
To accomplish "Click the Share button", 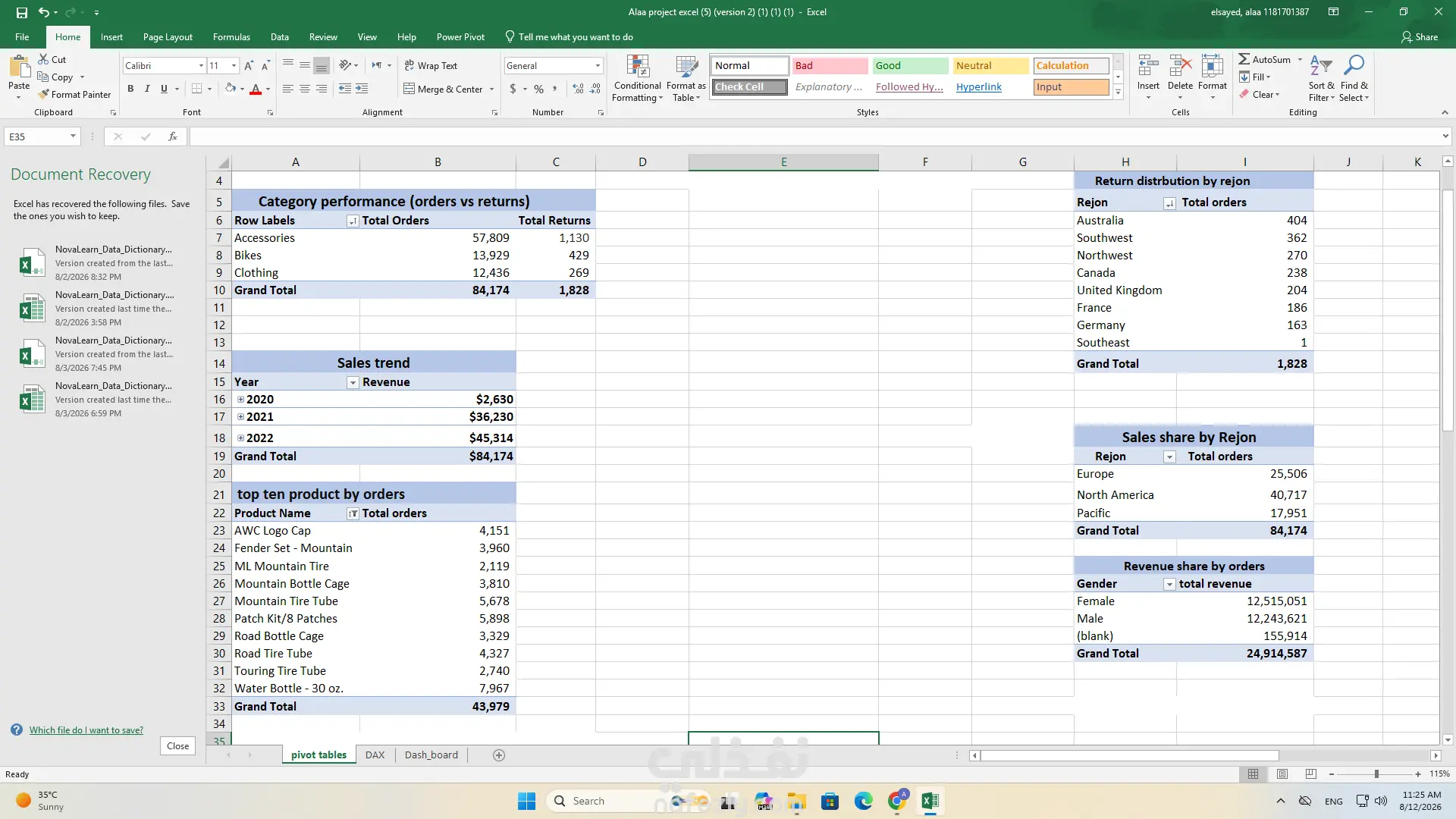I will tap(1420, 37).
